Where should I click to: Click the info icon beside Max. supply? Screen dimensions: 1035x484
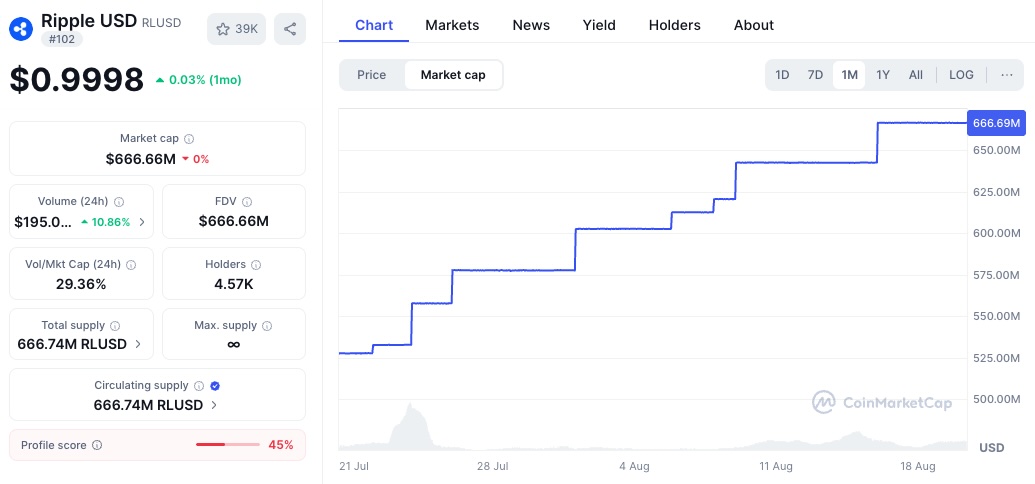pyautogui.click(x=267, y=326)
